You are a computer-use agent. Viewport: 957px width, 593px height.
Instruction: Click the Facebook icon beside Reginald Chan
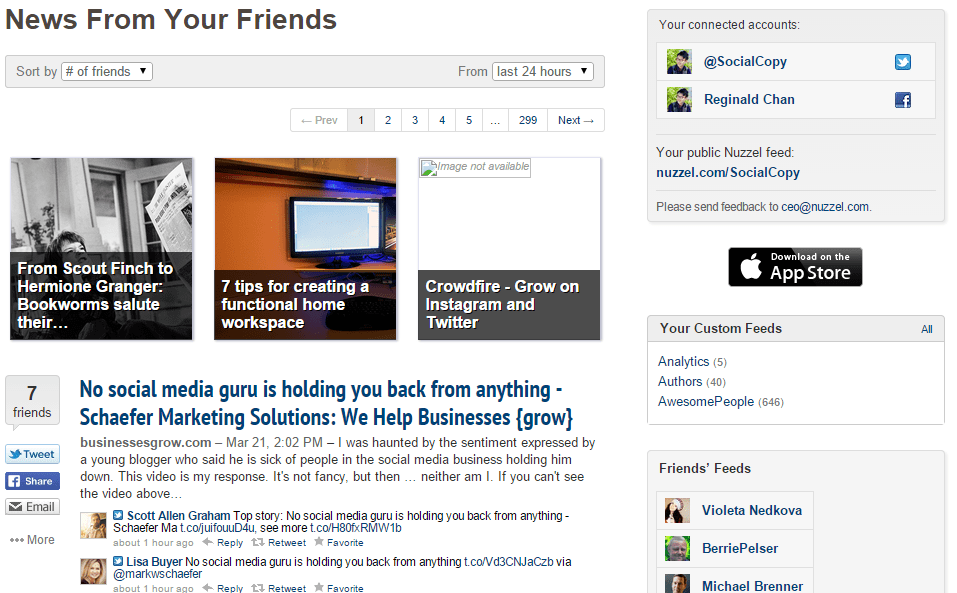tap(903, 100)
